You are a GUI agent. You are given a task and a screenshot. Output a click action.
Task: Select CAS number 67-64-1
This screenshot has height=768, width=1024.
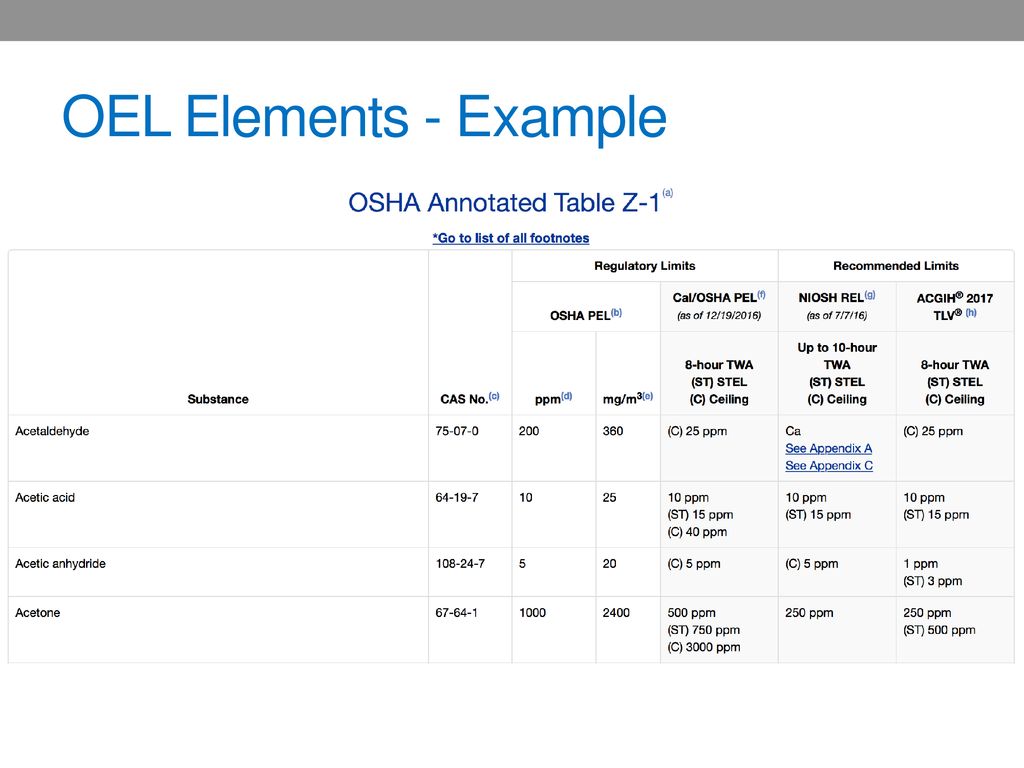click(456, 613)
